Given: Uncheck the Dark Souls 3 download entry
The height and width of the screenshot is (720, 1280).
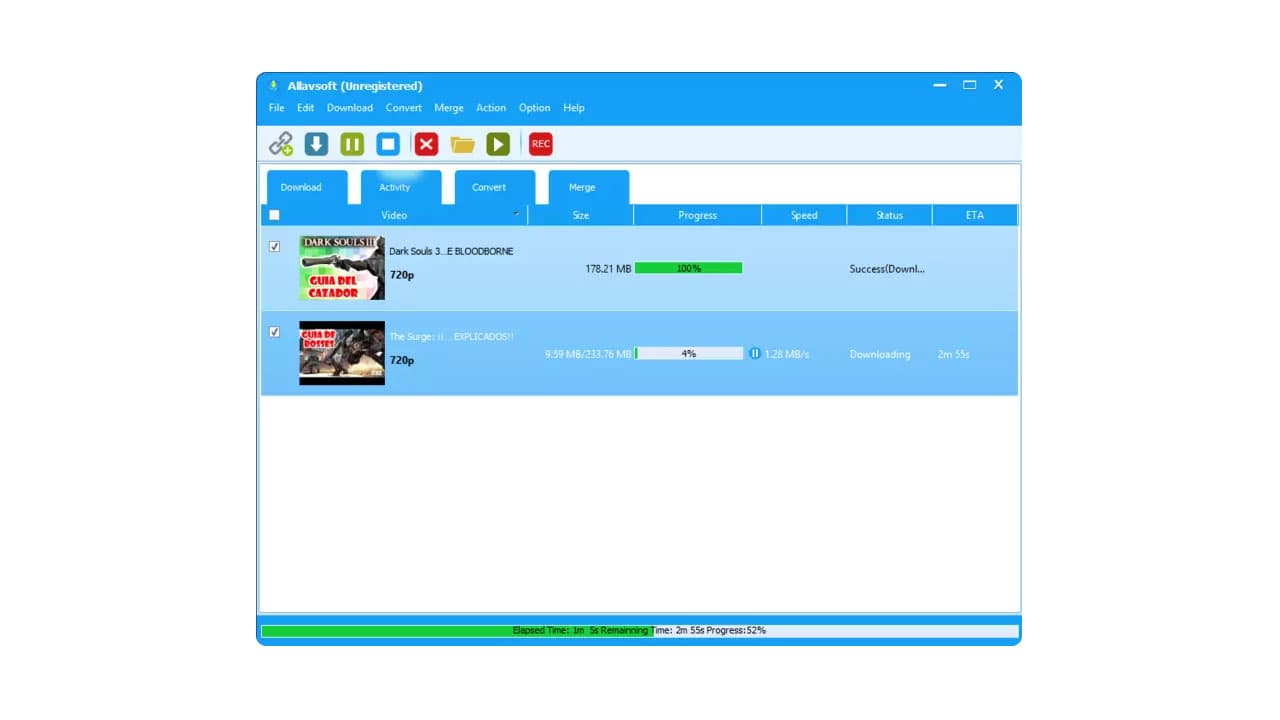Looking at the screenshot, I should (274, 246).
